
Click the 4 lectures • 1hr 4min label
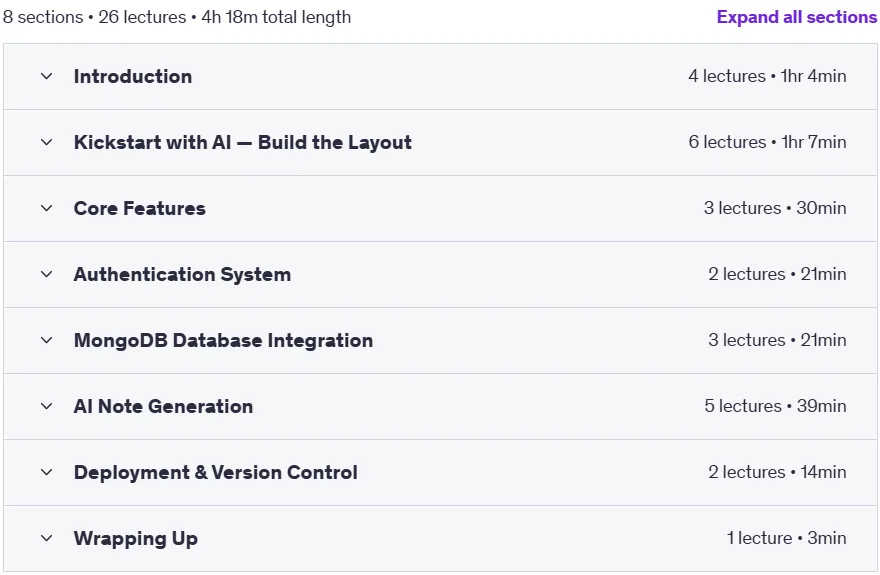767,76
